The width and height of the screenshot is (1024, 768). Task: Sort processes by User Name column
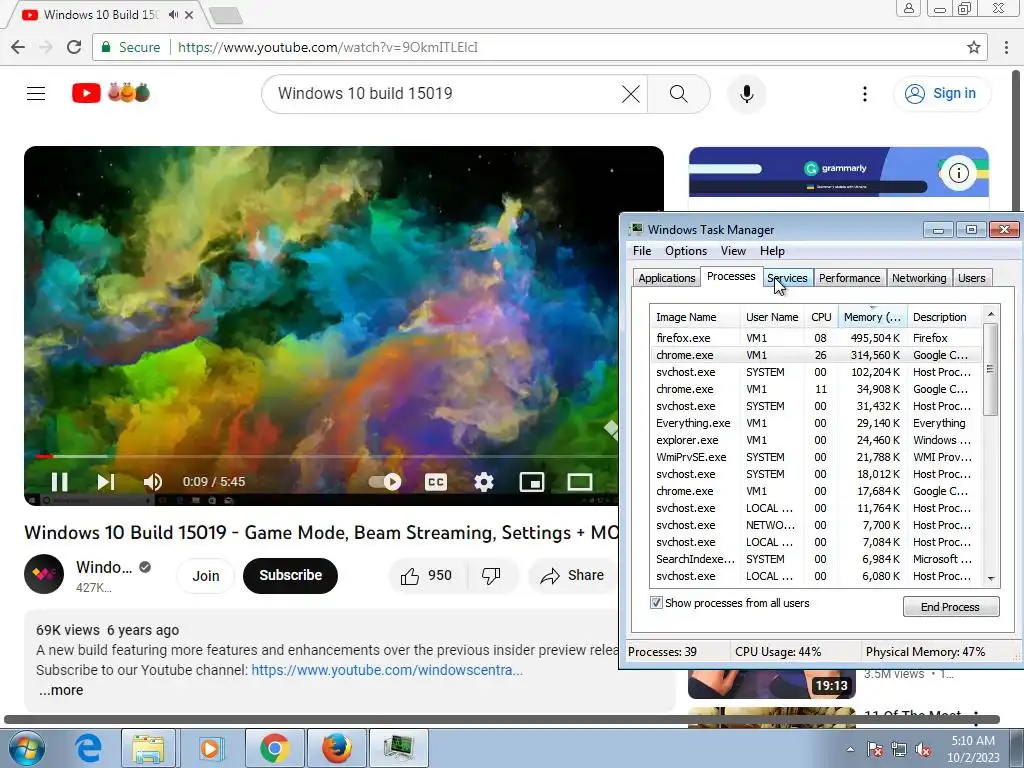click(772, 317)
